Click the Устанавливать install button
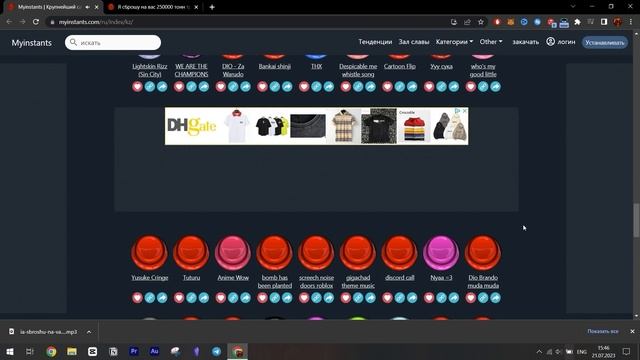This screenshot has height=360, width=640. click(605, 42)
